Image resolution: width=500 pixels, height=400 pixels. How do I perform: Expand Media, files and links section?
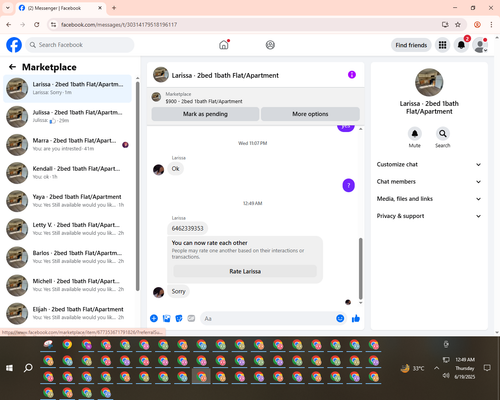click(x=429, y=199)
